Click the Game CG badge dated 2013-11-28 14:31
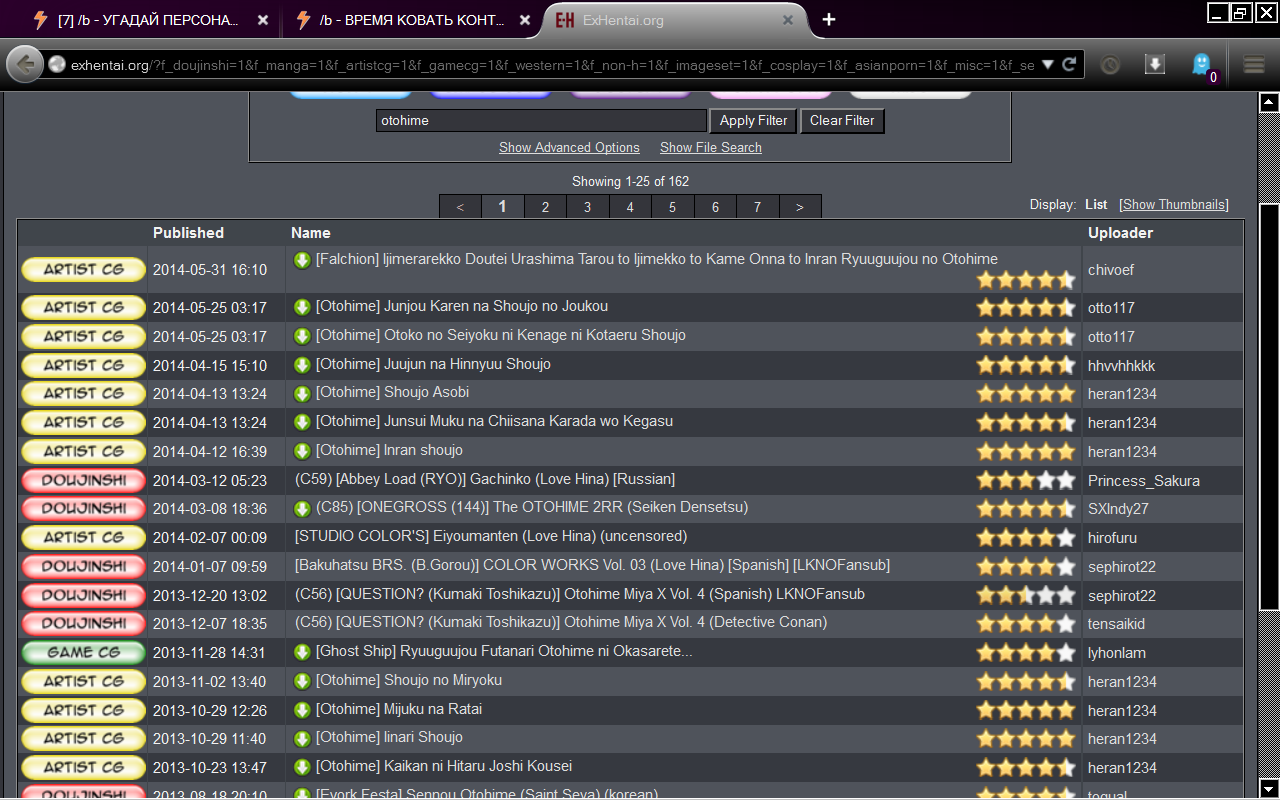The image size is (1280, 800). 83,653
